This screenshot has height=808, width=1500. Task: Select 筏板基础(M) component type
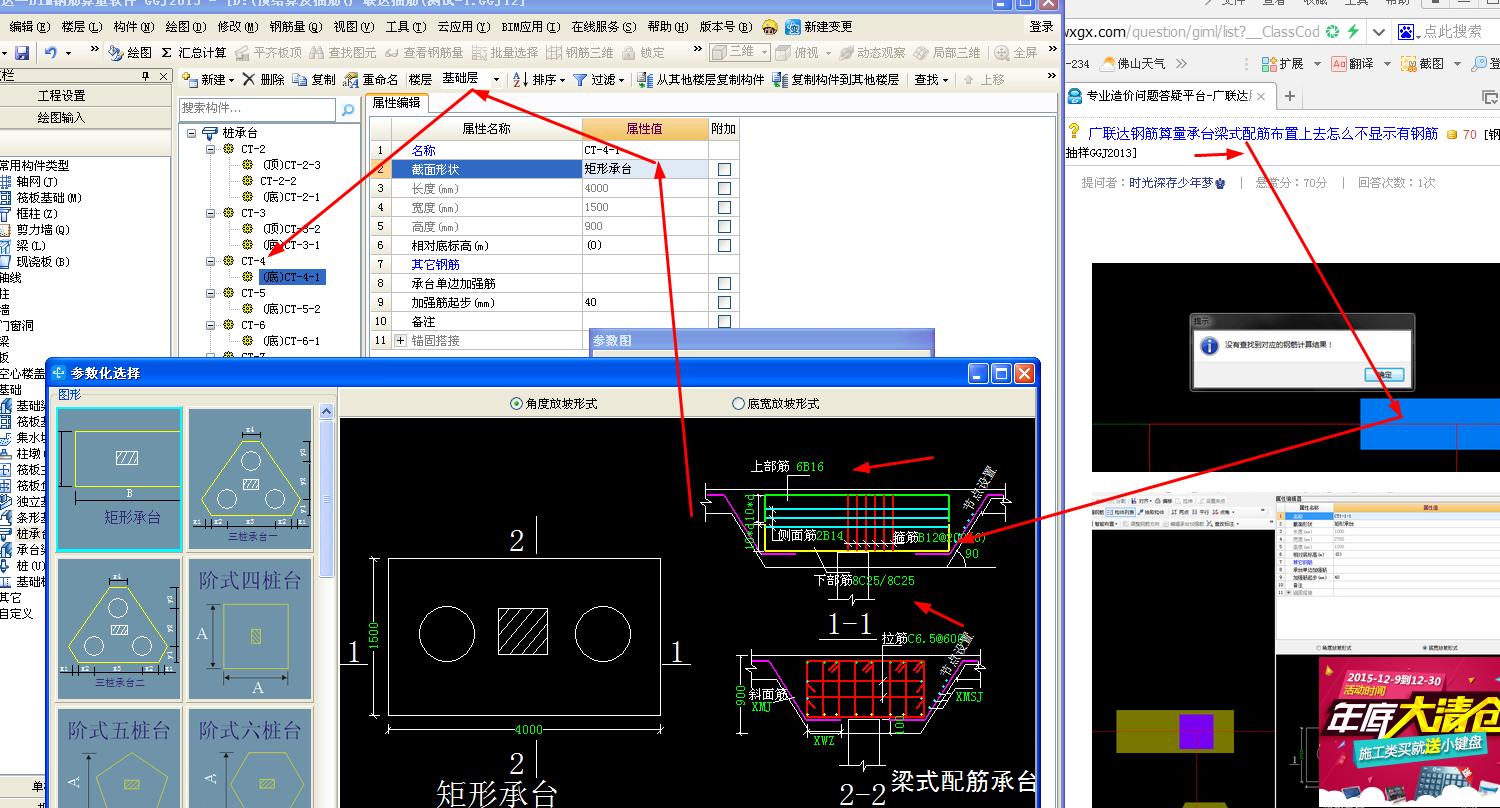pyautogui.click(x=41, y=197)
